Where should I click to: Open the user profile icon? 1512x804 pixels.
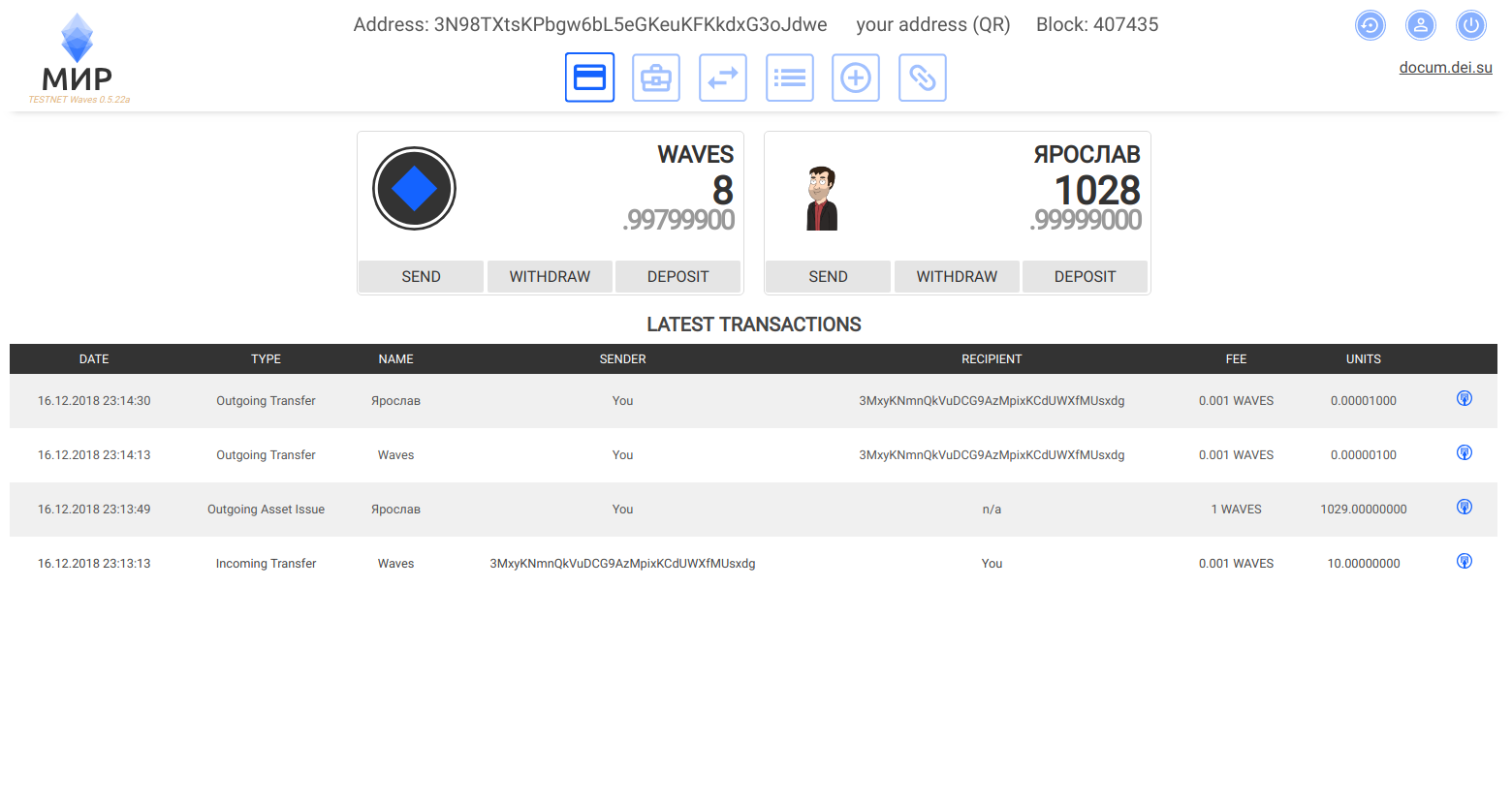(1421, 25)
